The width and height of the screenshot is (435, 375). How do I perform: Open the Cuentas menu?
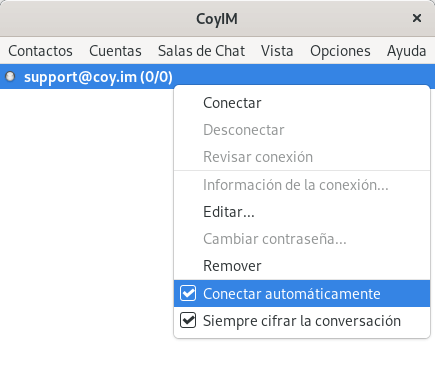click(115, 51)
